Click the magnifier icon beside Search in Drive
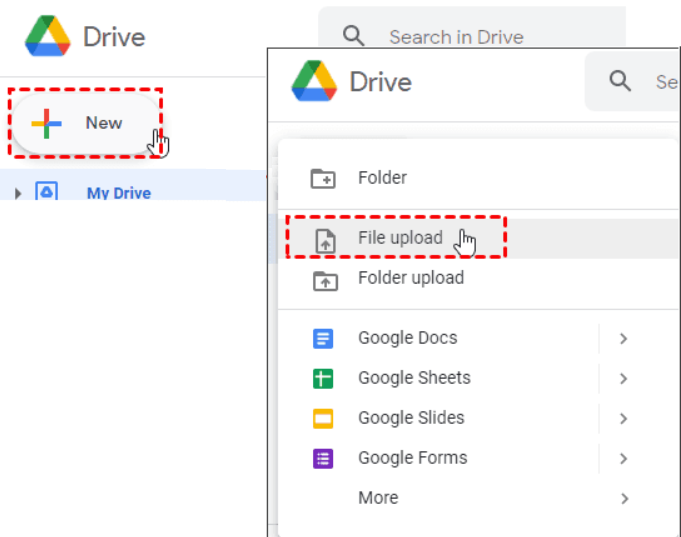The height and width of the screenshot is (537, 681). [x=353, y=36]
